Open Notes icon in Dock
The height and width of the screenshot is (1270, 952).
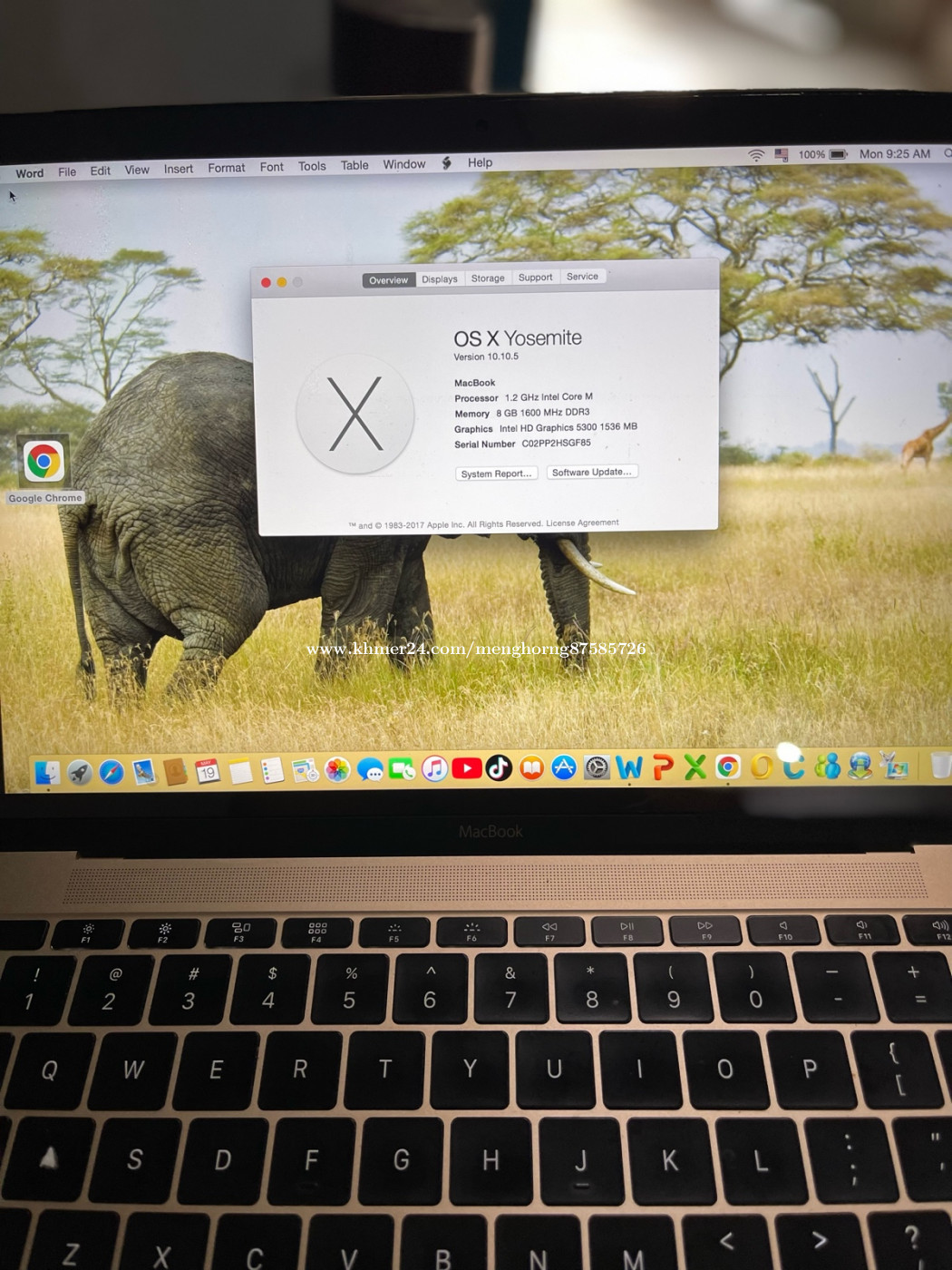pos(240,771)
